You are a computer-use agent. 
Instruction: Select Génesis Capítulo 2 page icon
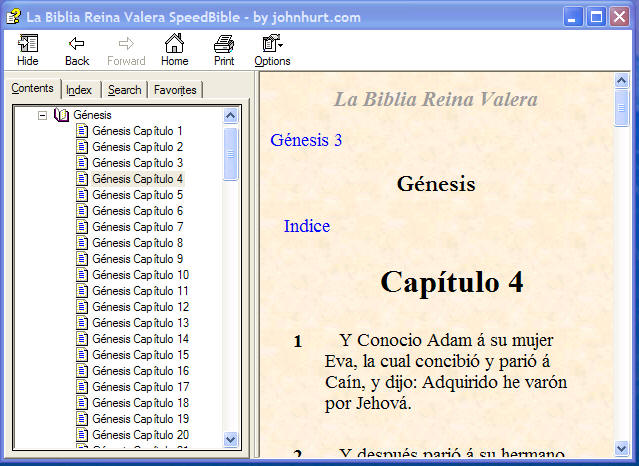tap(82, 147)
